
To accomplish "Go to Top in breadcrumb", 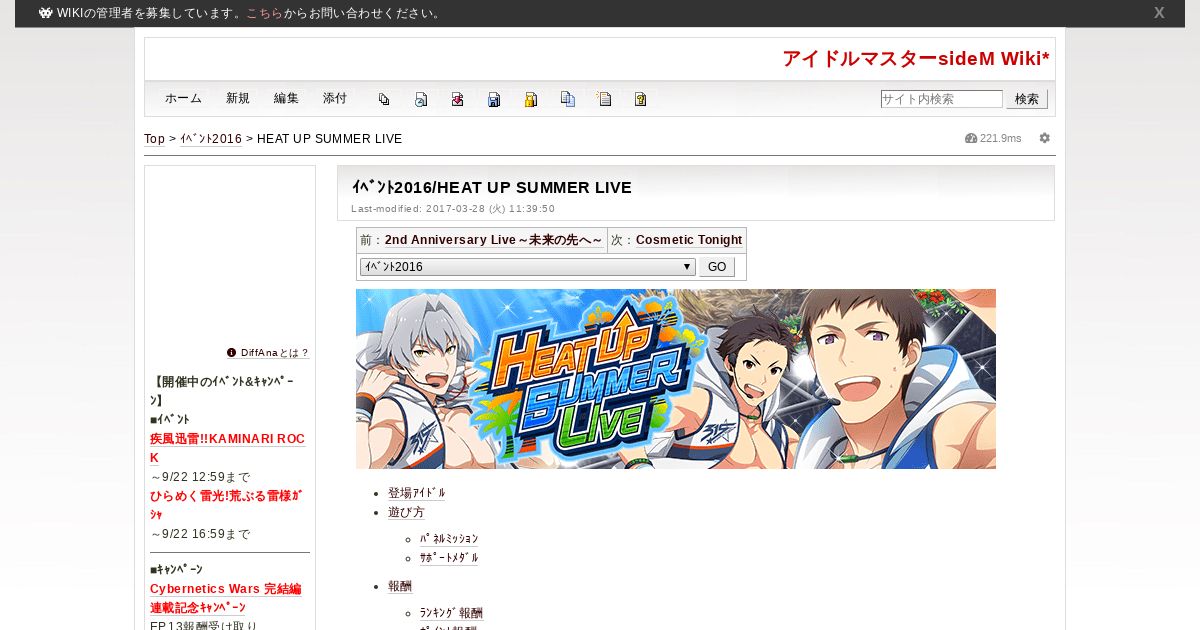I will click(x=154, y=139).
